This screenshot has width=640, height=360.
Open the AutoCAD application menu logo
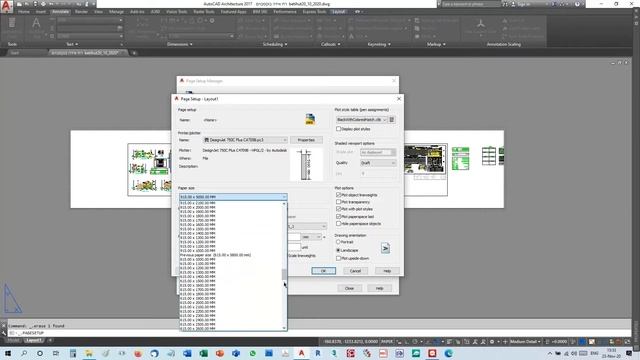click(7, 6)
